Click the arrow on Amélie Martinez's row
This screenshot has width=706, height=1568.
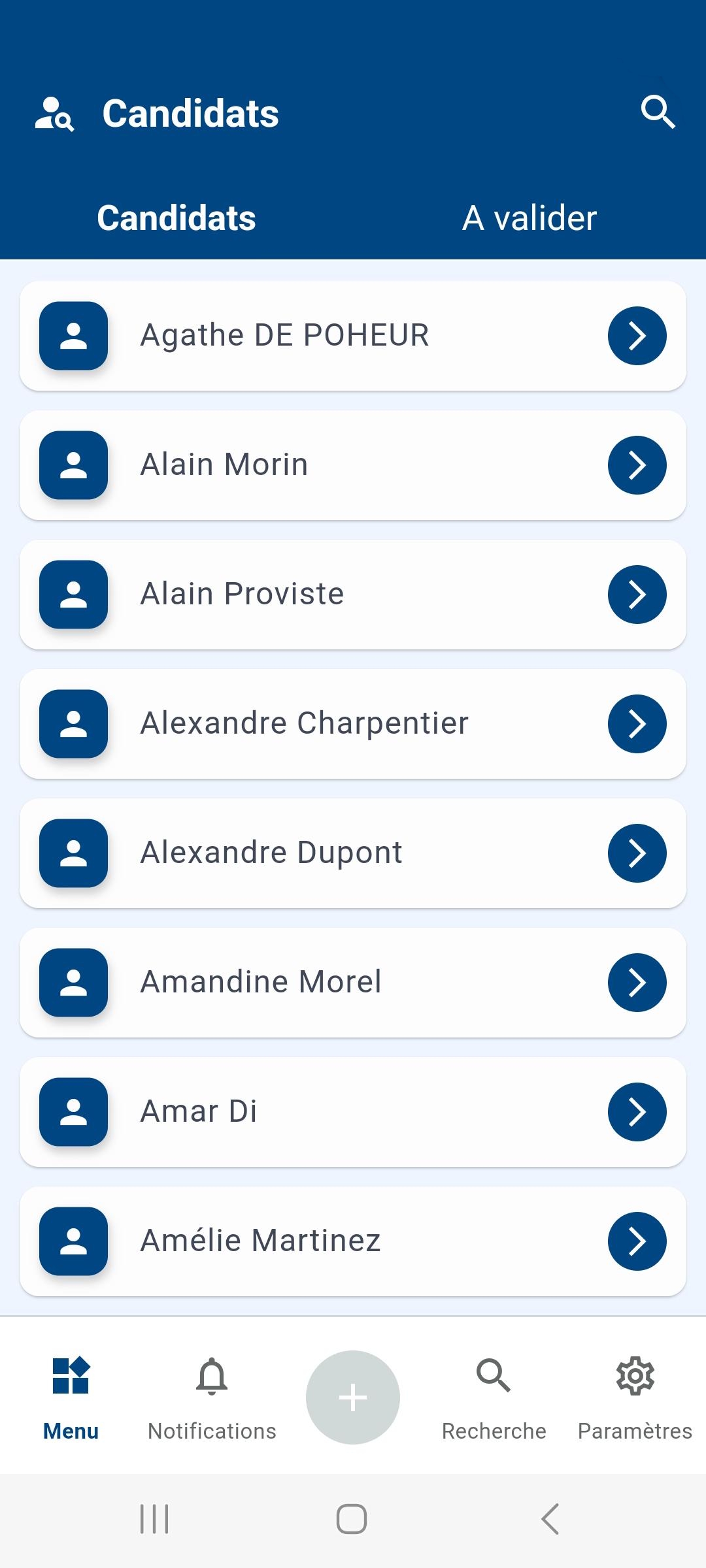click(637, 1241)
